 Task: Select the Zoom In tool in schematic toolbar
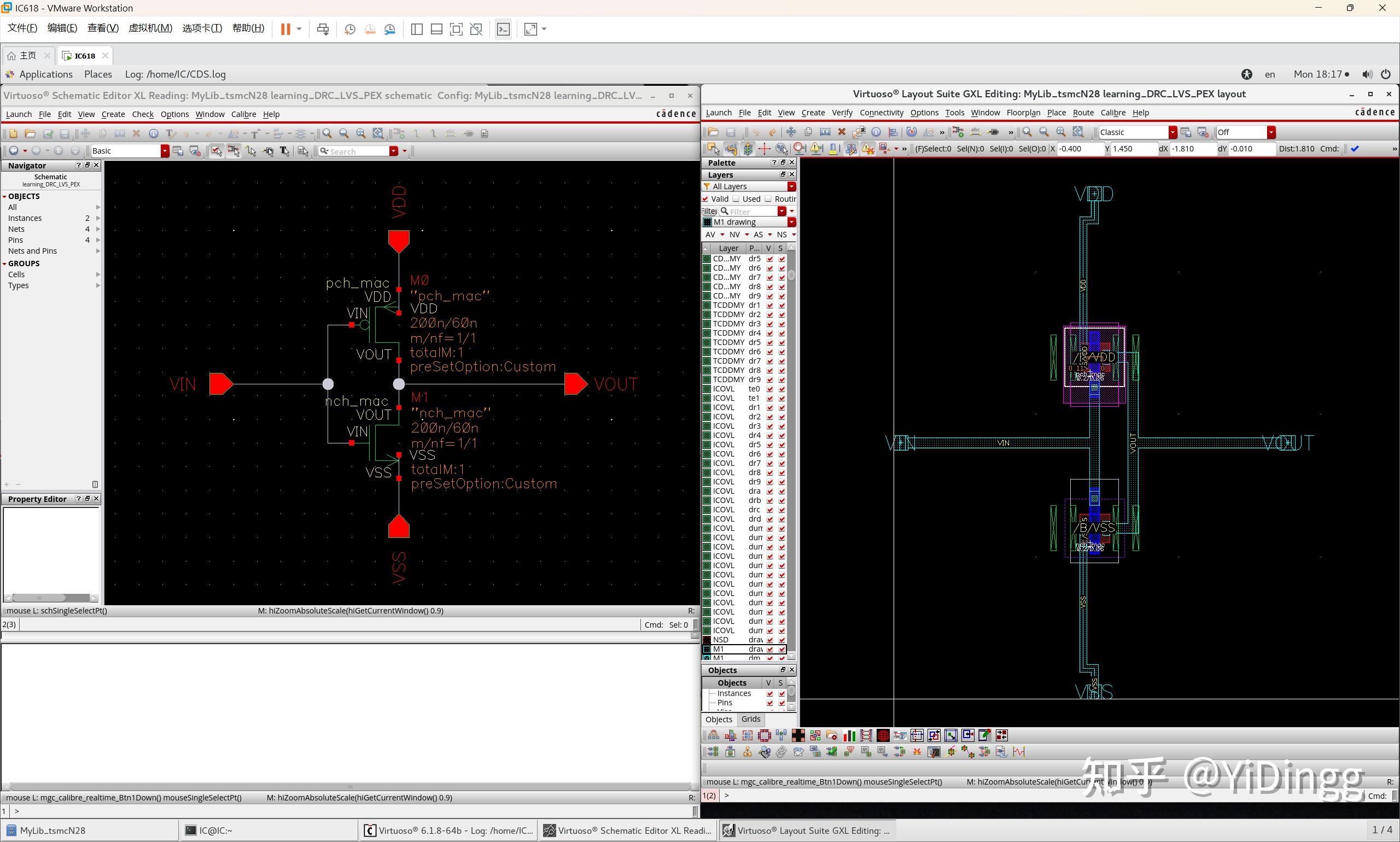(x=328, y=133)
